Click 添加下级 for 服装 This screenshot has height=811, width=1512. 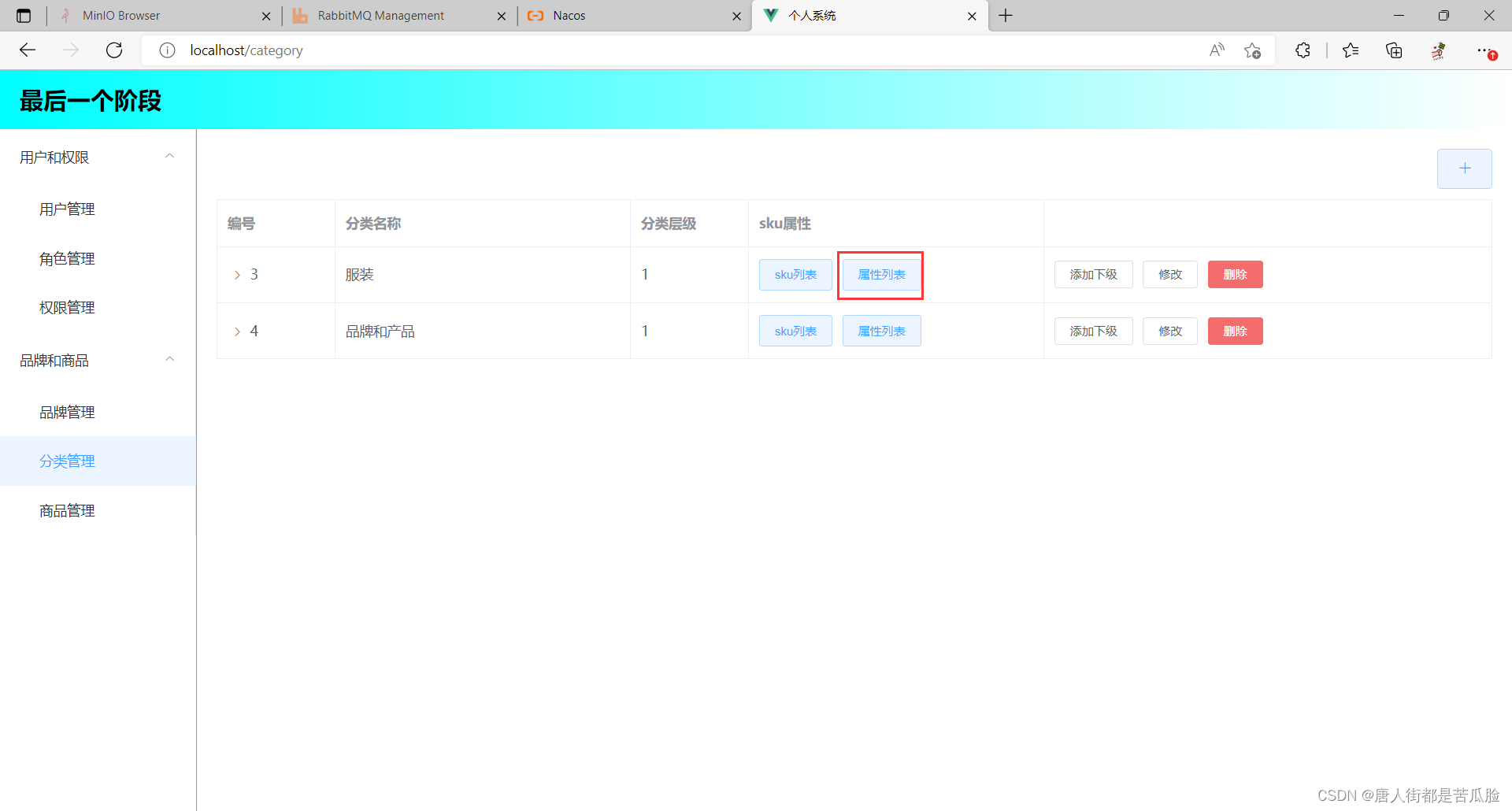1093,275
